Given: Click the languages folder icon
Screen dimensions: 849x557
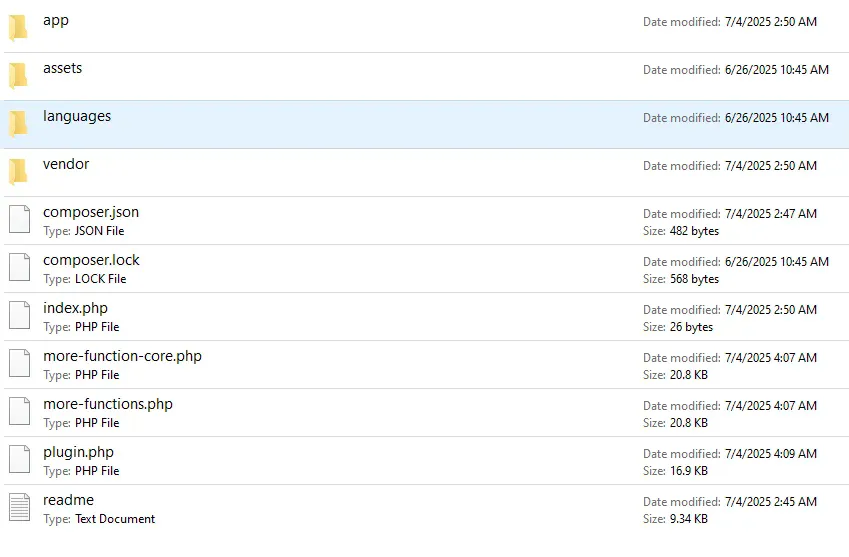Looking at the screenshot, I should pos(18,124).
